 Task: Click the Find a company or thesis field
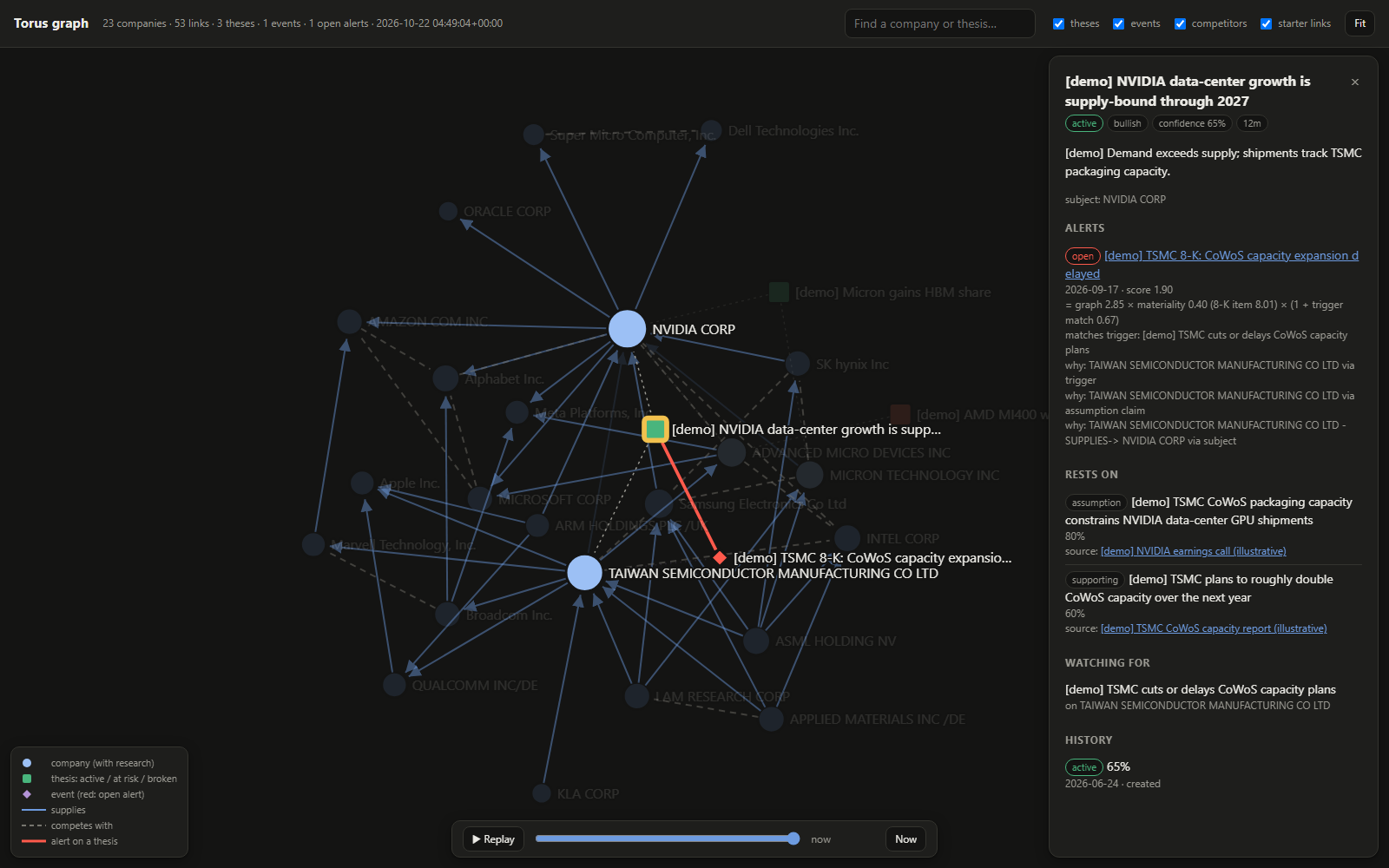pyautogui.click(x=939, y=23)
